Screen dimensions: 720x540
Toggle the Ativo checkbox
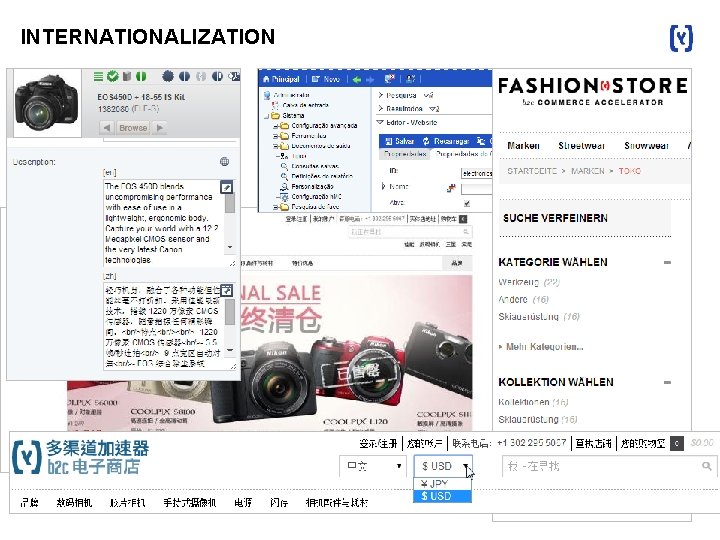[x=467, y=203]
